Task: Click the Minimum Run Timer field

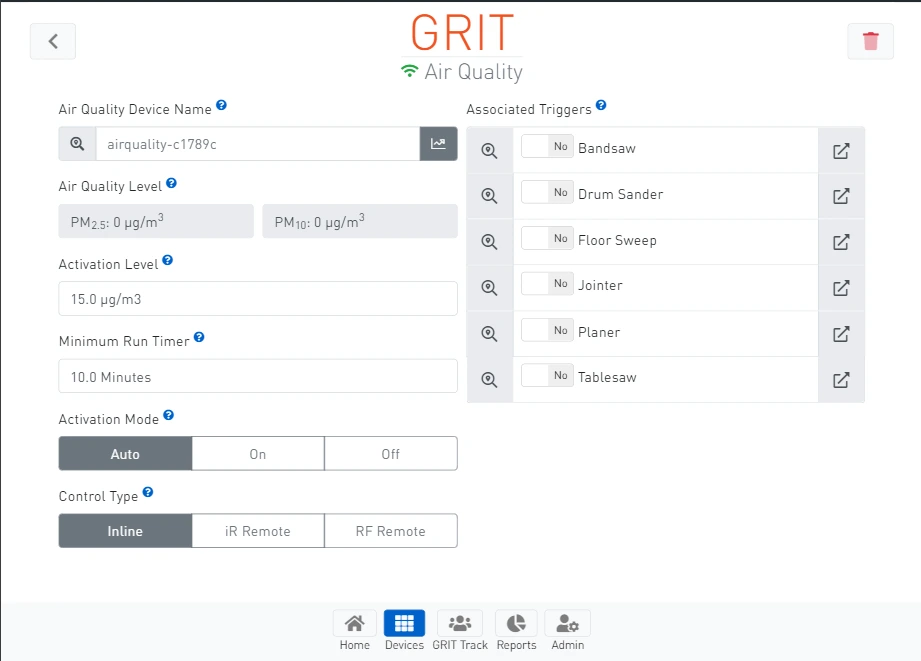Action: click(x=258, y=377)
